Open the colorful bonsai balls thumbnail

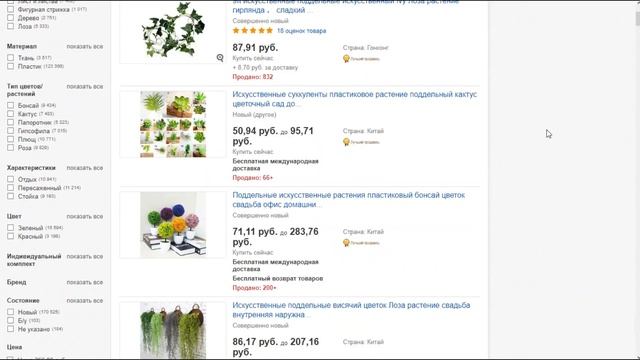point(173,224)
